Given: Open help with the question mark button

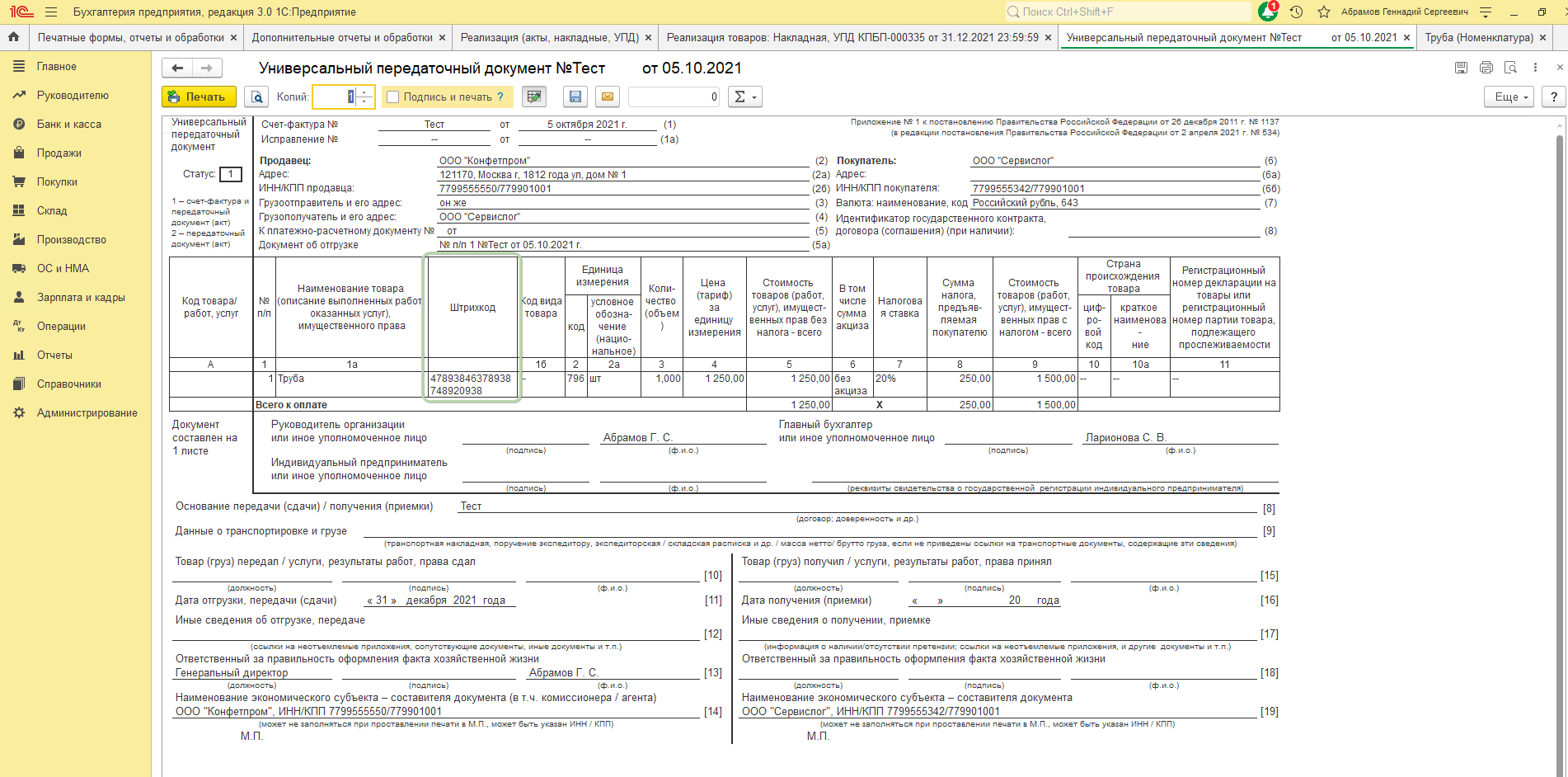Looking at the screenshot, I should 1554,97.
